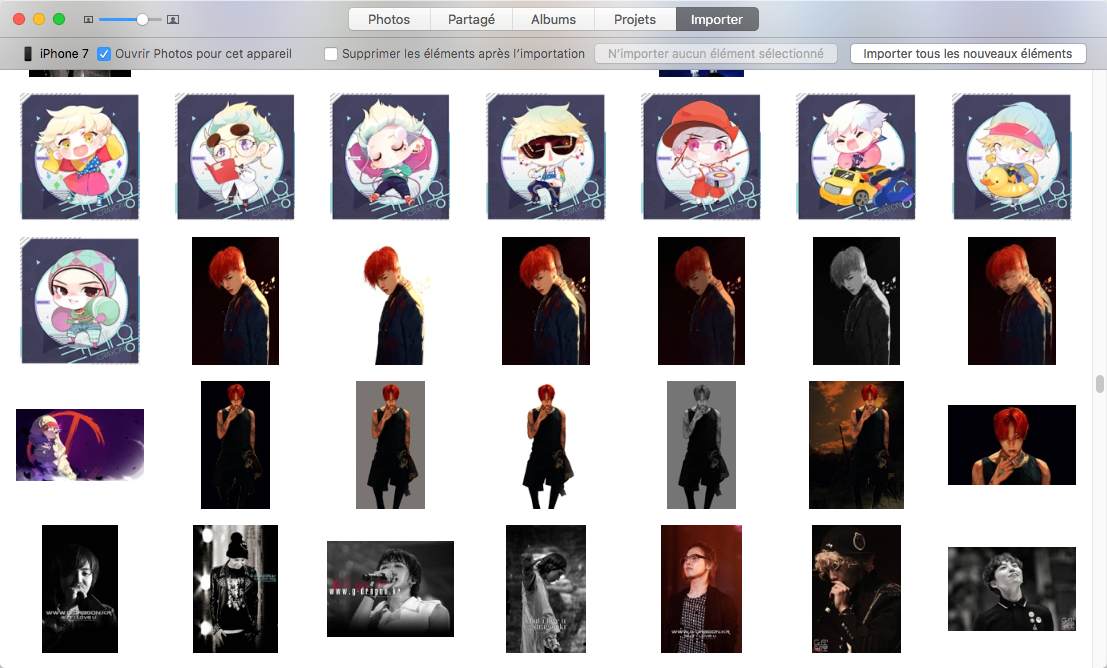Select man with glasses on red background
The height and width of the screenshot is (668, 1107).
point(701,589)
